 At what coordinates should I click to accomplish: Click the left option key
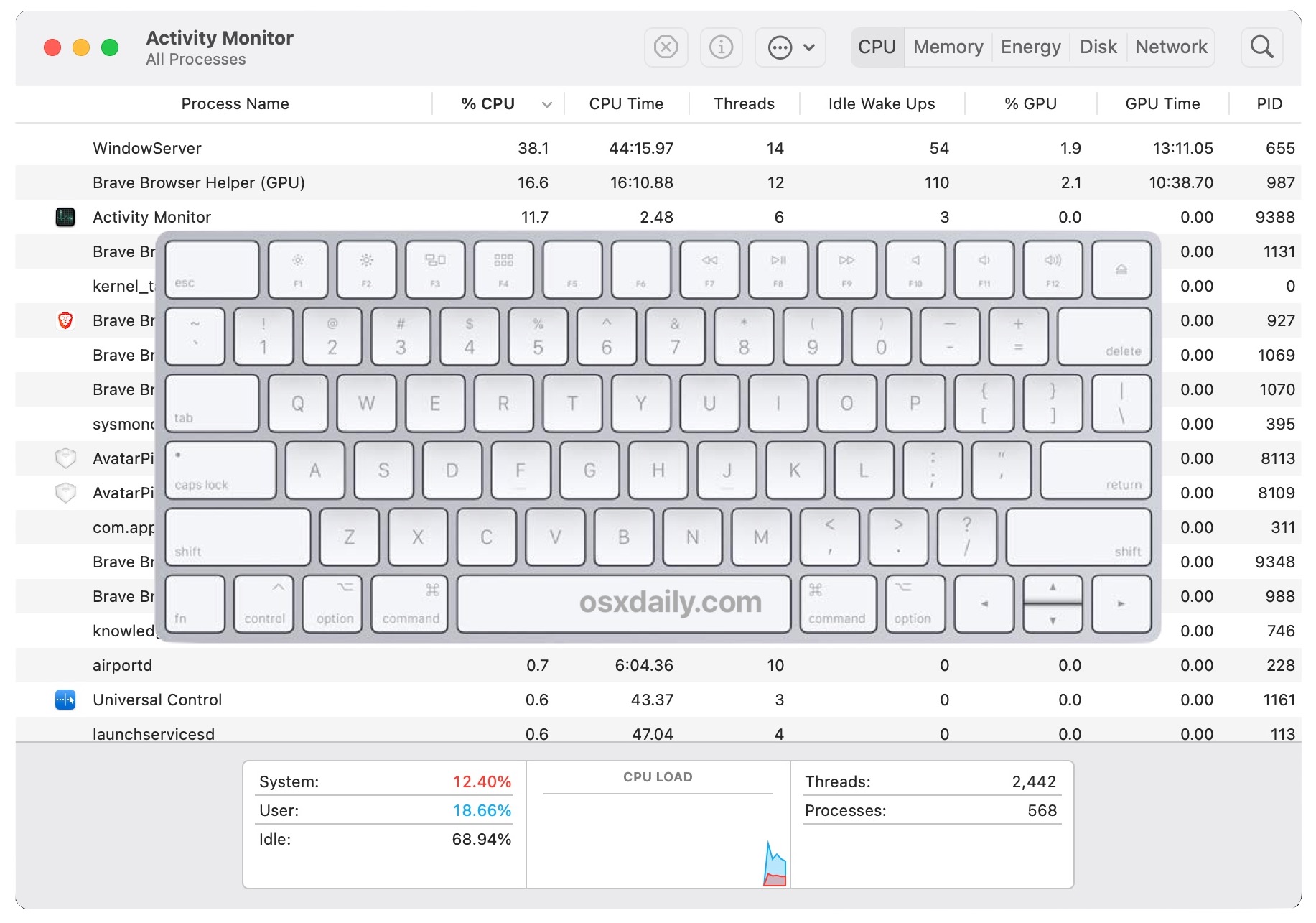pyautogui.click(x=332, y=603)
